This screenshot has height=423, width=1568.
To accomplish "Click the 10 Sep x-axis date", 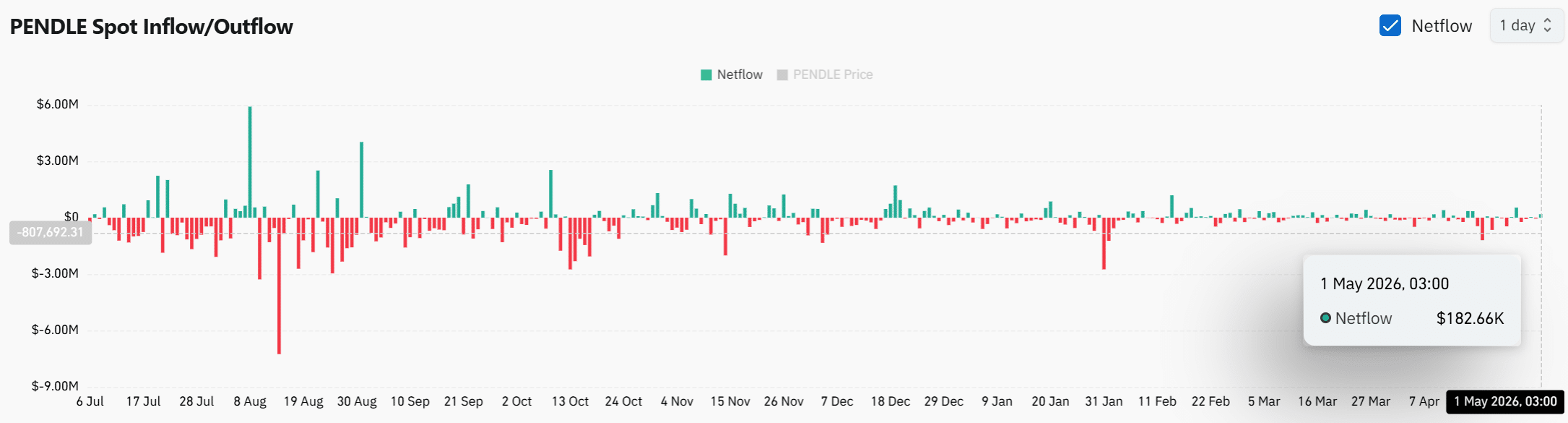I will point(410,401).
